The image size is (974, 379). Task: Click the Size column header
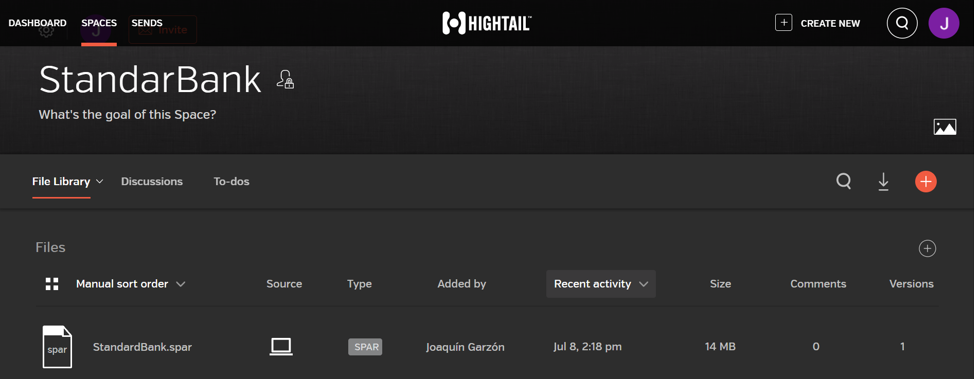click(x=720, y=284)
